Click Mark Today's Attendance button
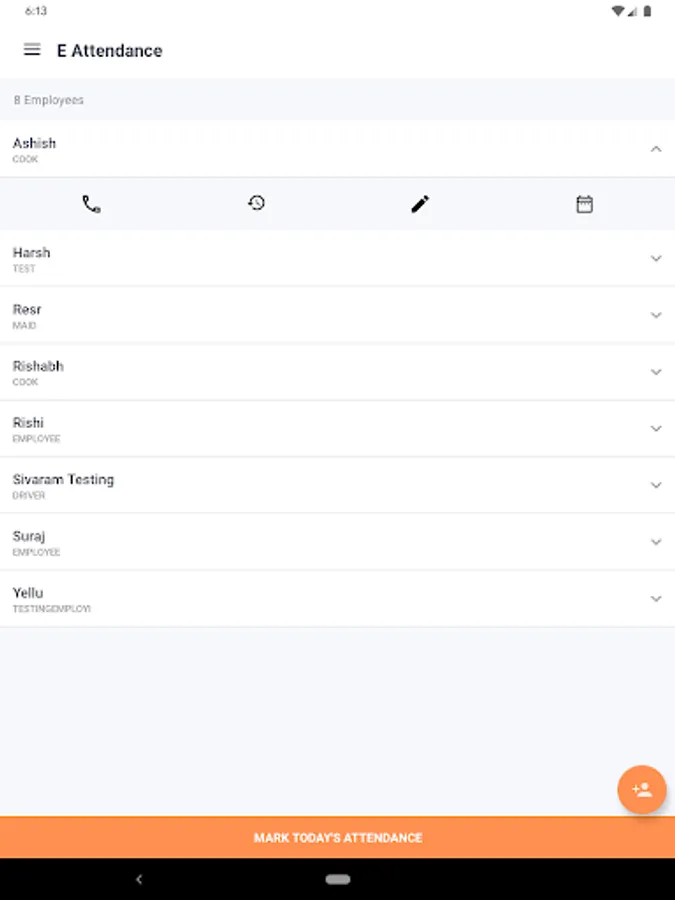The width and height of the screenshot is (675, 900). (x=338, y=837)
